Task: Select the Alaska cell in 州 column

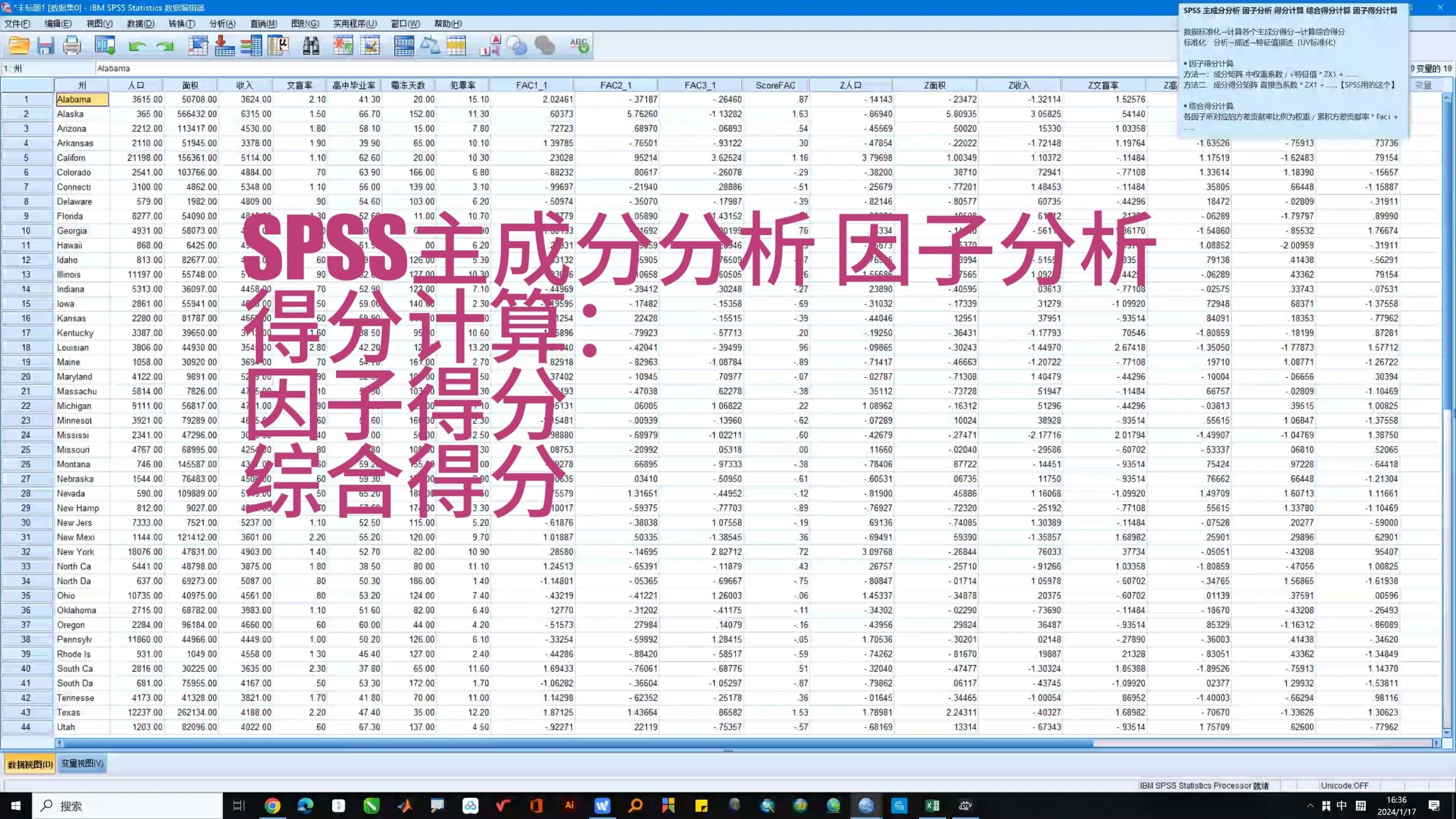Action: tap(82, 114)
